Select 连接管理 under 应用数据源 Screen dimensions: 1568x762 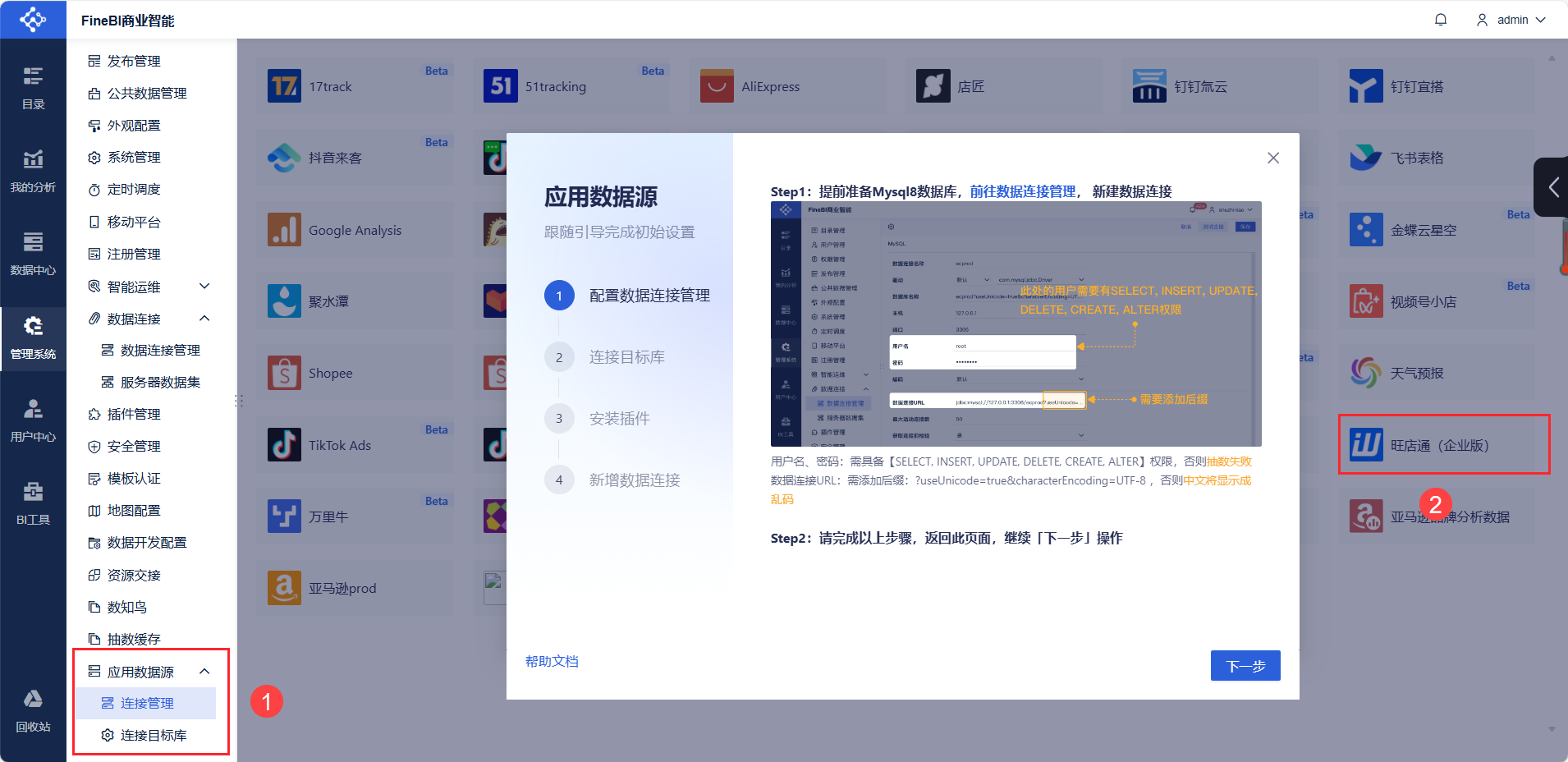coord(146,703)
